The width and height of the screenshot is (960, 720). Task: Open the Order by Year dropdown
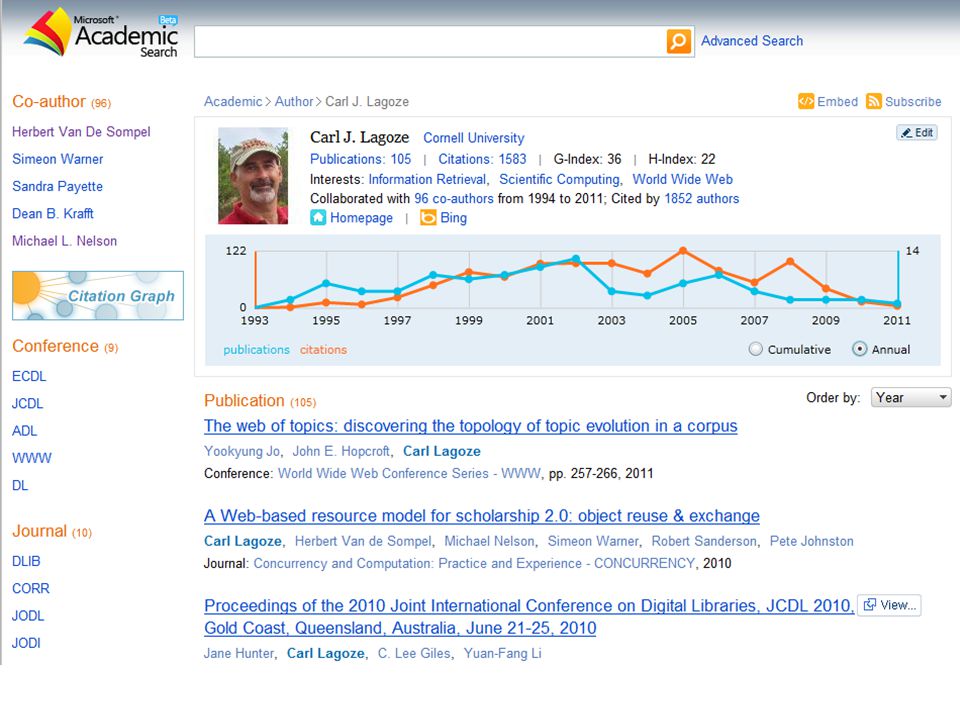click(x=910, y=398)
